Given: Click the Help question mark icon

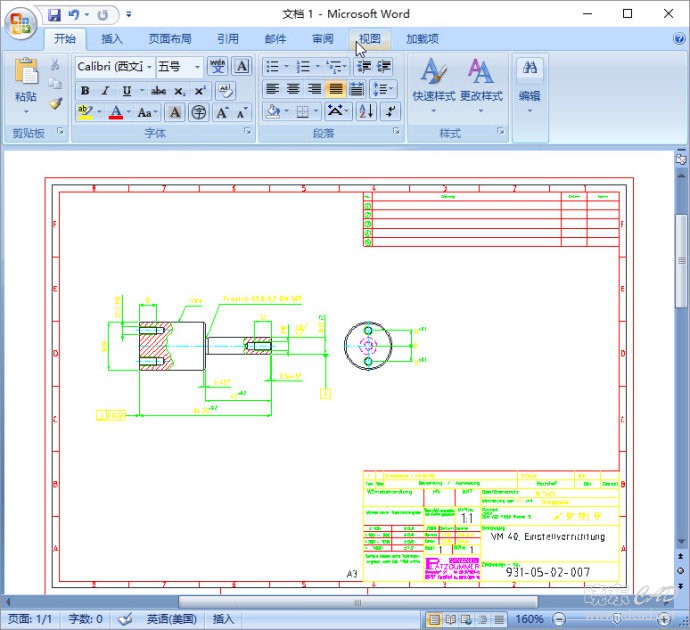Looking at the screenshot, I should (x=678, y=39).
